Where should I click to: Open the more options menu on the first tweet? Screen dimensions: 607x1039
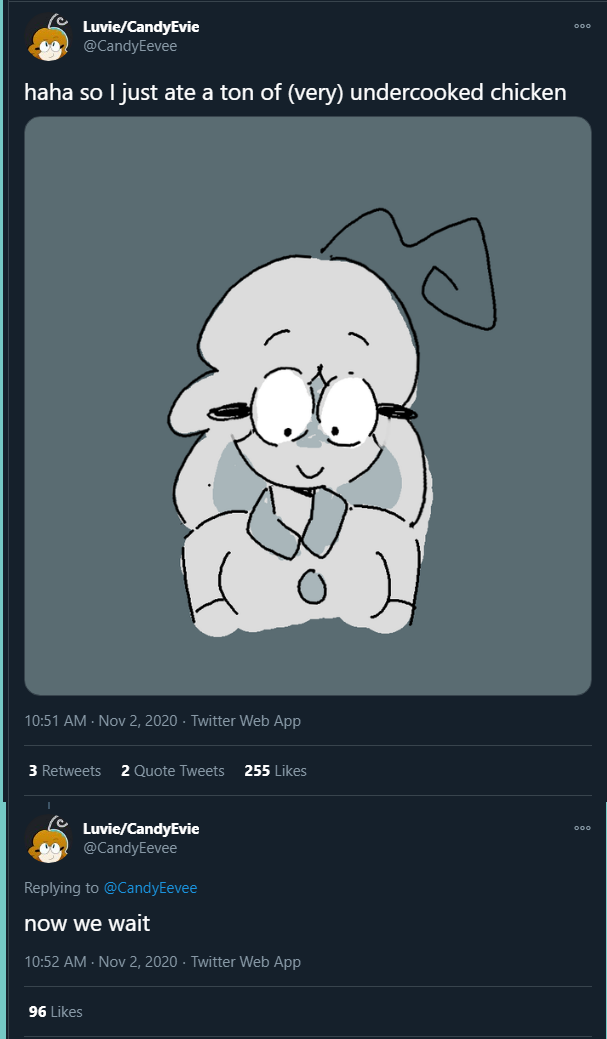tap(582, 27)
